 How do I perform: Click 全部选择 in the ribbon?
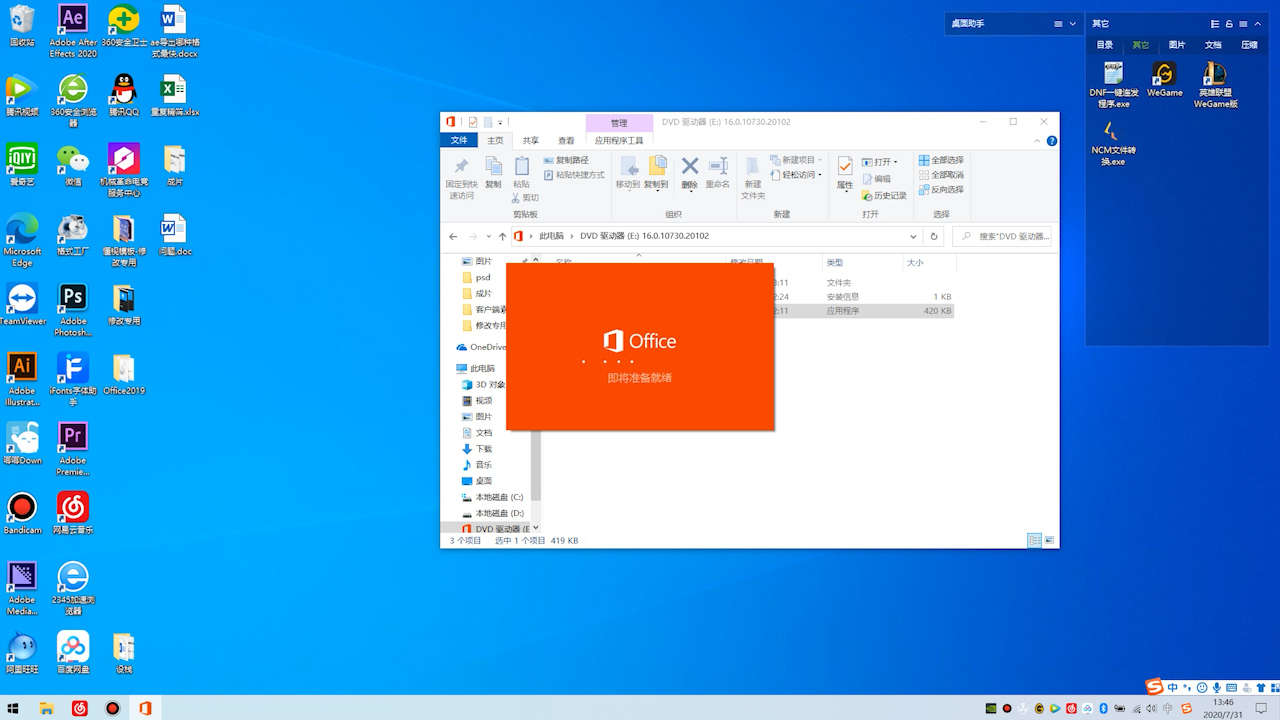click(x=941, y=160)
